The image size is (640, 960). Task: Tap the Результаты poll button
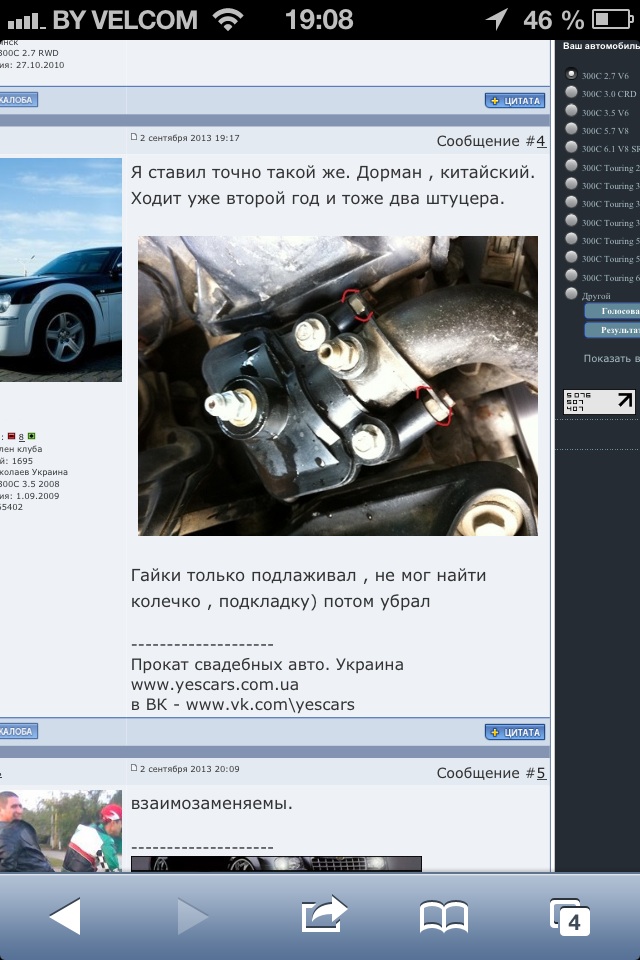pyautogui.click(x=612, y=330)
